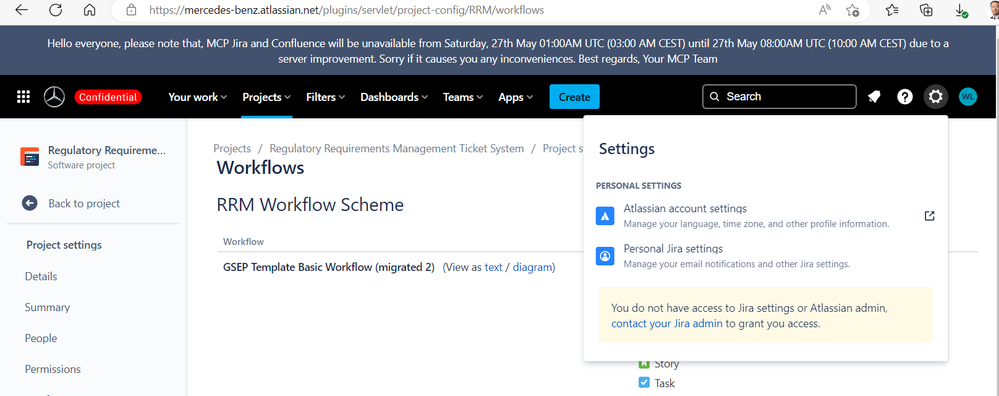Click the Mercedes-Benz star logo
The width and height of the screenshot is (999, 396).
(54, 97)
